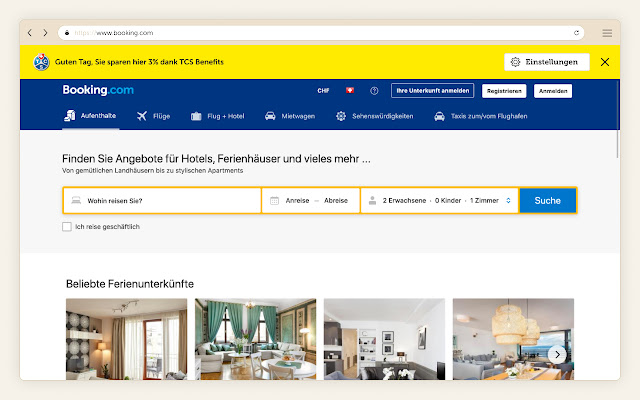The width and height of the screenshot is (640, 400).
Task: Go forward with the browser forward arrow
Action: point(45,33)
